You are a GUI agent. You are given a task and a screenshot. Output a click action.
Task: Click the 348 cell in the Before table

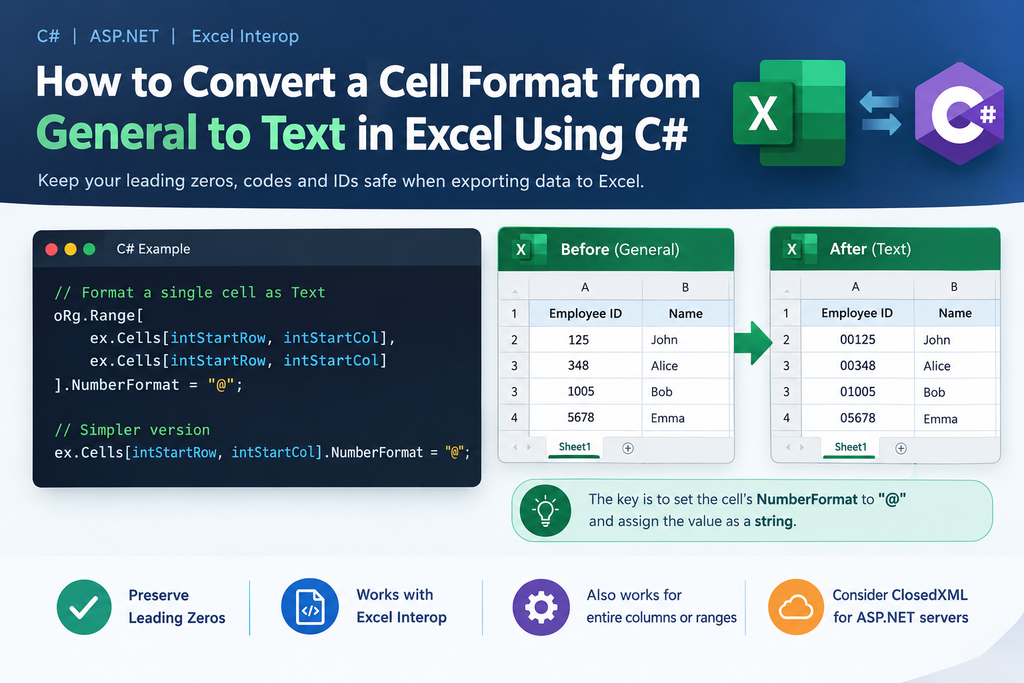586,366
